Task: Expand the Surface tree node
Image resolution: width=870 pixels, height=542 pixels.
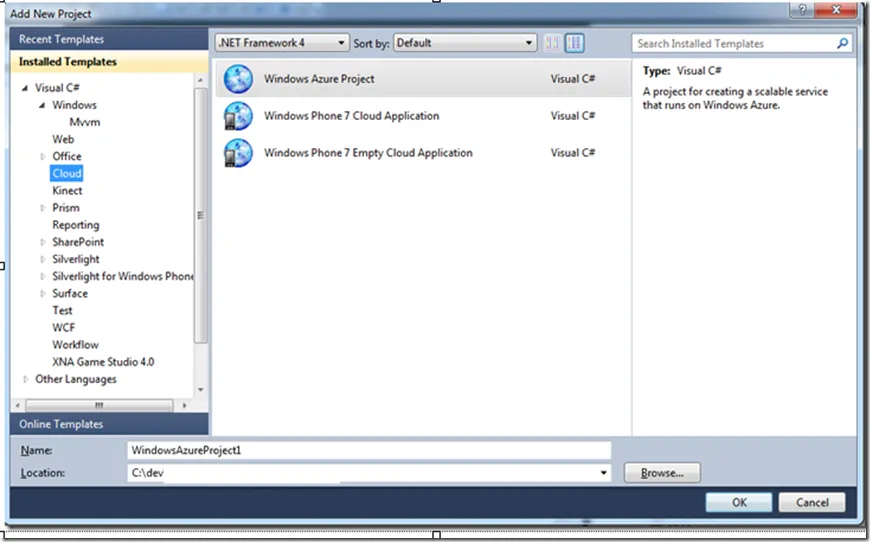Action: 42,293
